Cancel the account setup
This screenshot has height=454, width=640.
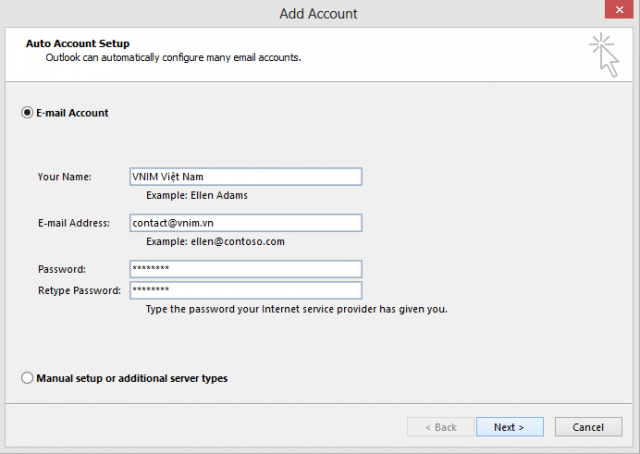pyautogui.click(x=588, y=427)
